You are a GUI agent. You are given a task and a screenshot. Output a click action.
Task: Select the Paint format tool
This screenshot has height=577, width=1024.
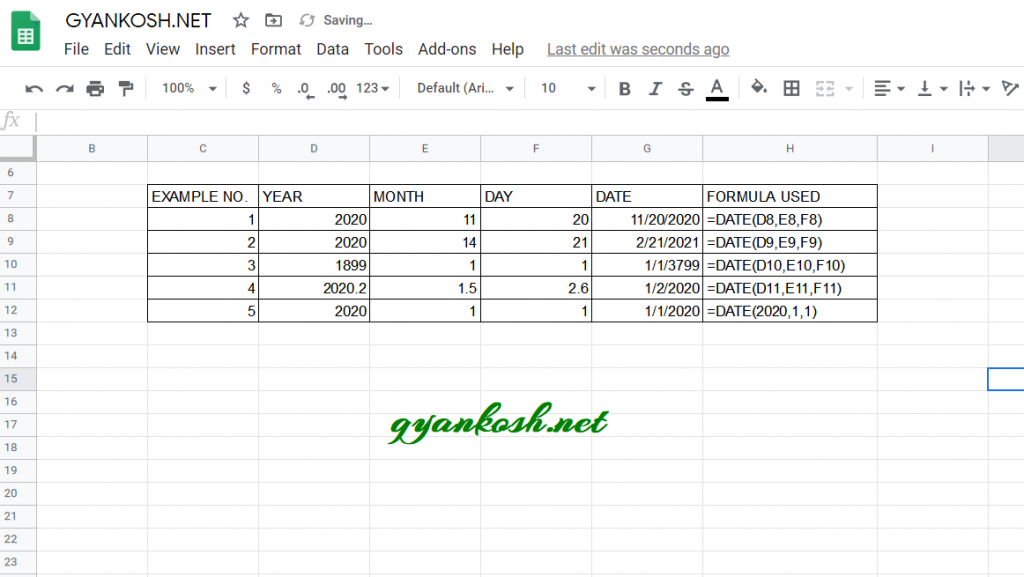[124, 88]
